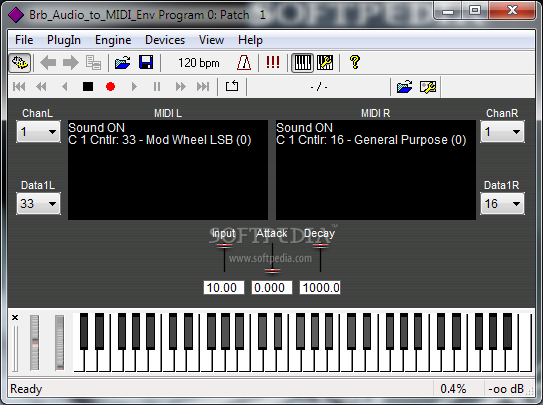Click 'General Purpose (0)' line in MIDI R

[371, 140]
